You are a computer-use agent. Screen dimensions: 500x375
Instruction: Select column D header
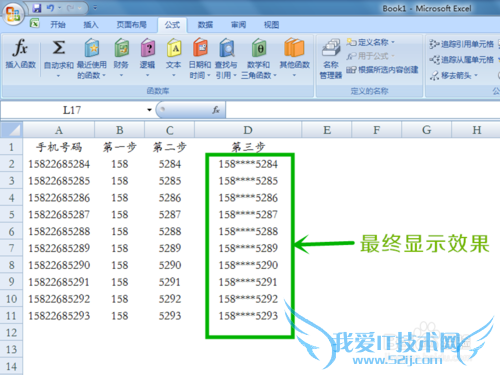pos(248,130)
